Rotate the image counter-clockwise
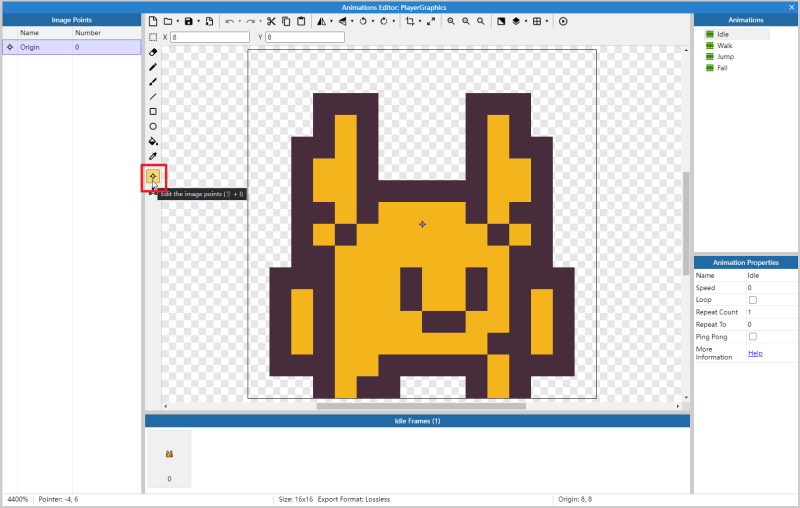The width and height of the screenshot is (800, 508). tap(363, 21)
